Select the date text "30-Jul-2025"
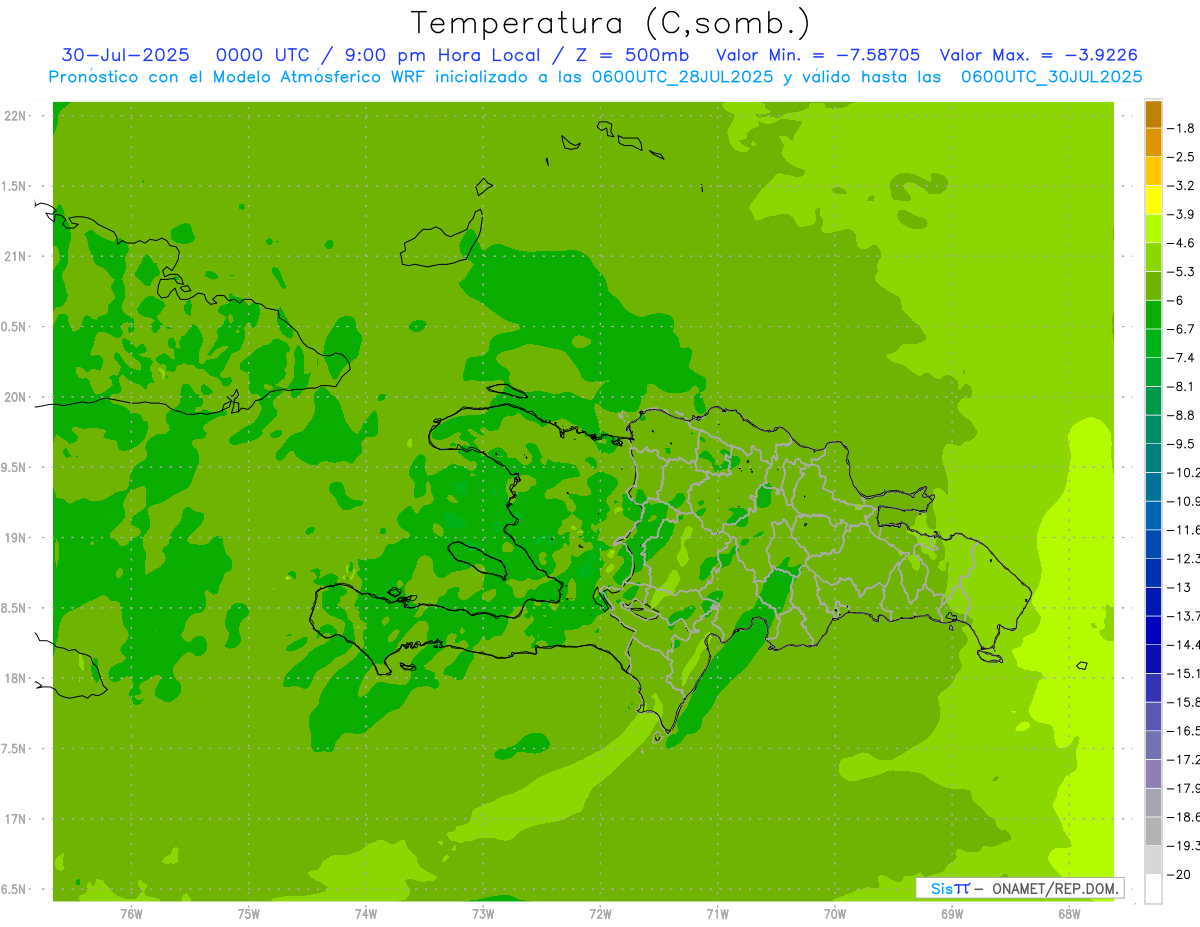The image size is (1200, 927). tap(125, 55)
